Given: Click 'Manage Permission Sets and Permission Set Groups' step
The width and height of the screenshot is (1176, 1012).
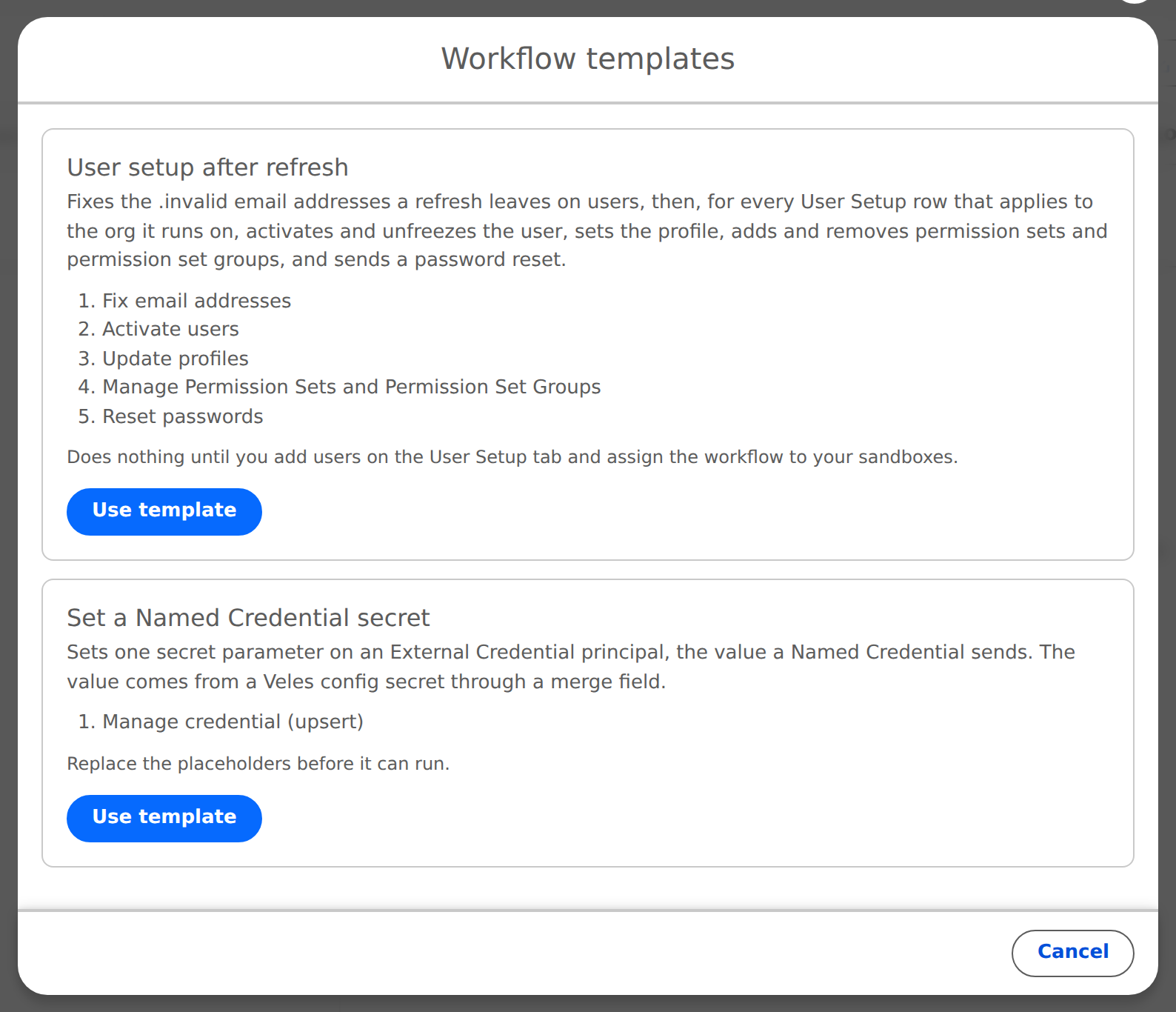Looking at the screenshot, I should tap(352, 387).
